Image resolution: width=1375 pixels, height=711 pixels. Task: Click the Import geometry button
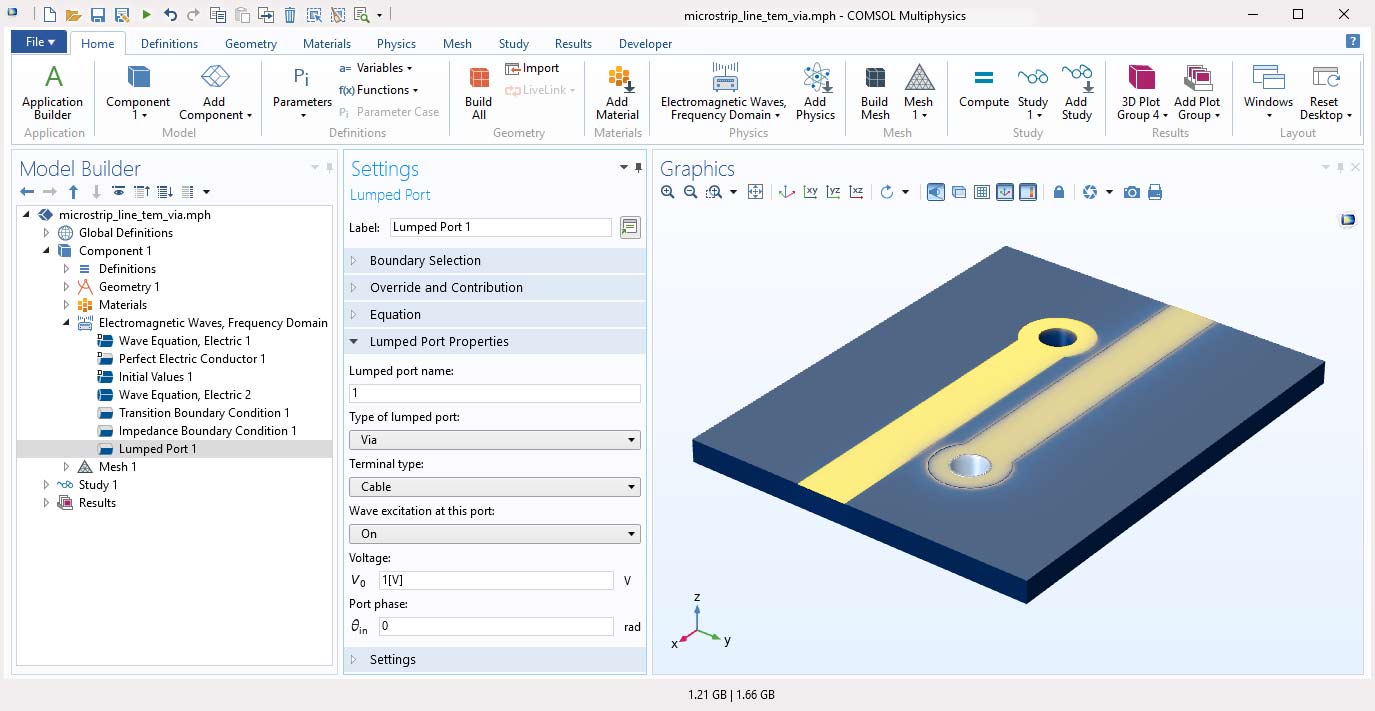coord(532,68)
